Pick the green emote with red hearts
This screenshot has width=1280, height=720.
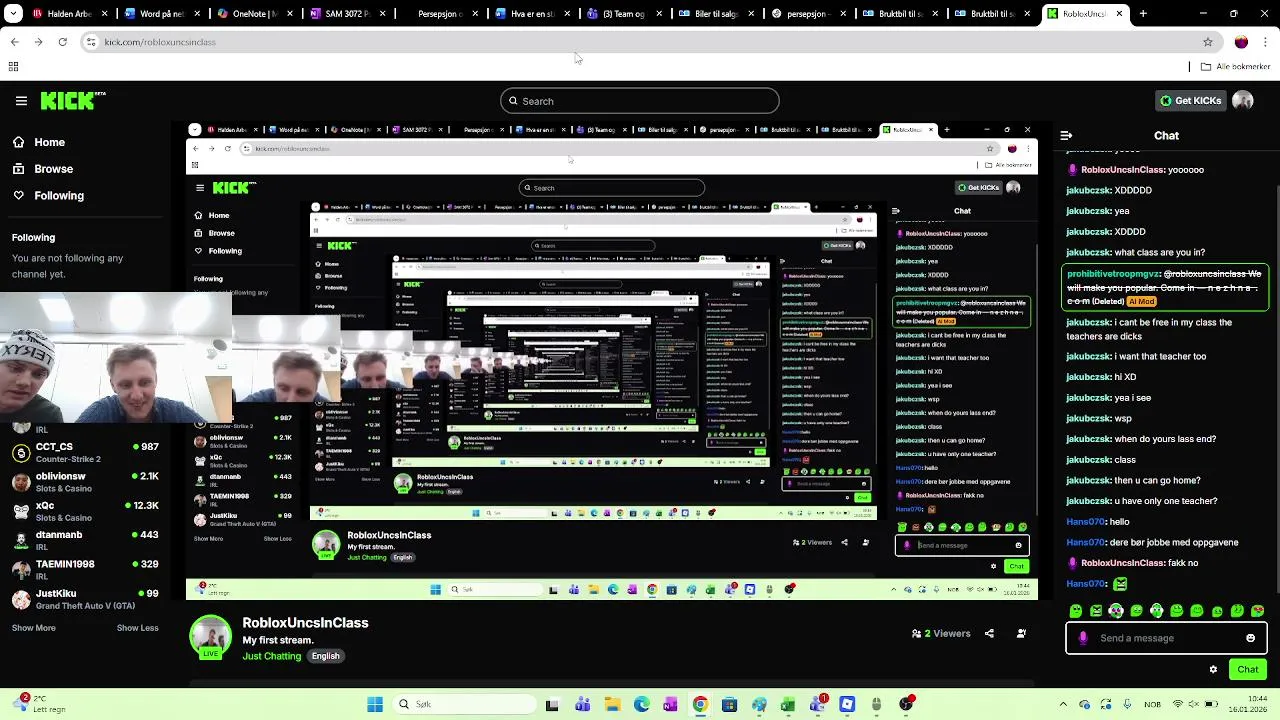pos(1257,610)
